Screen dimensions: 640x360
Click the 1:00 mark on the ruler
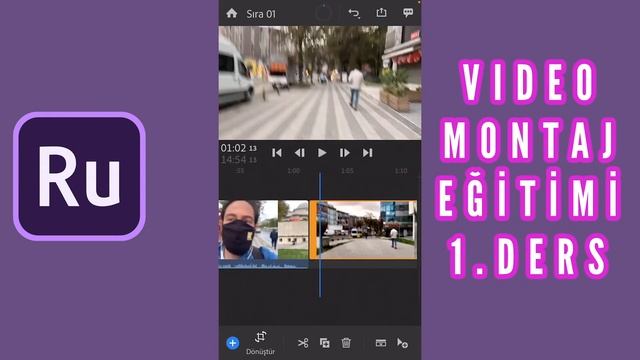pos(294,171)
